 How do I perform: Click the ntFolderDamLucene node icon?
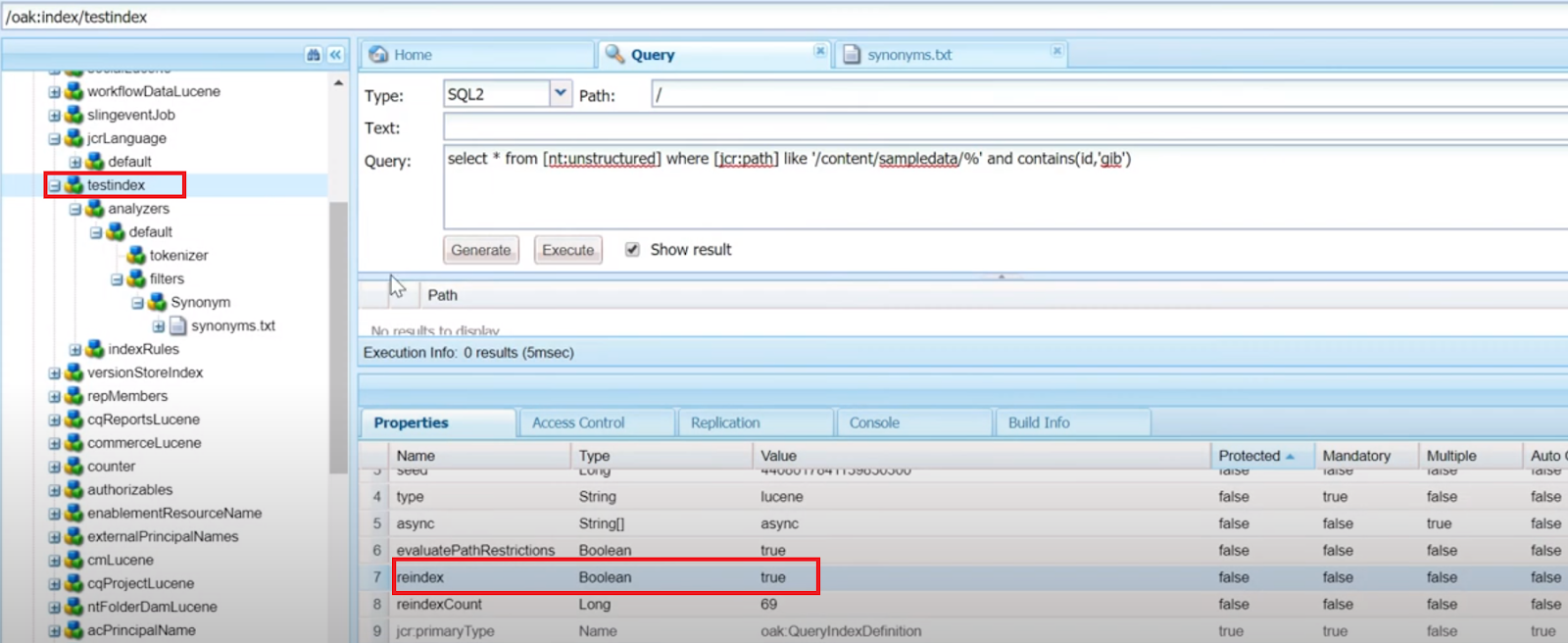point(73,607)
